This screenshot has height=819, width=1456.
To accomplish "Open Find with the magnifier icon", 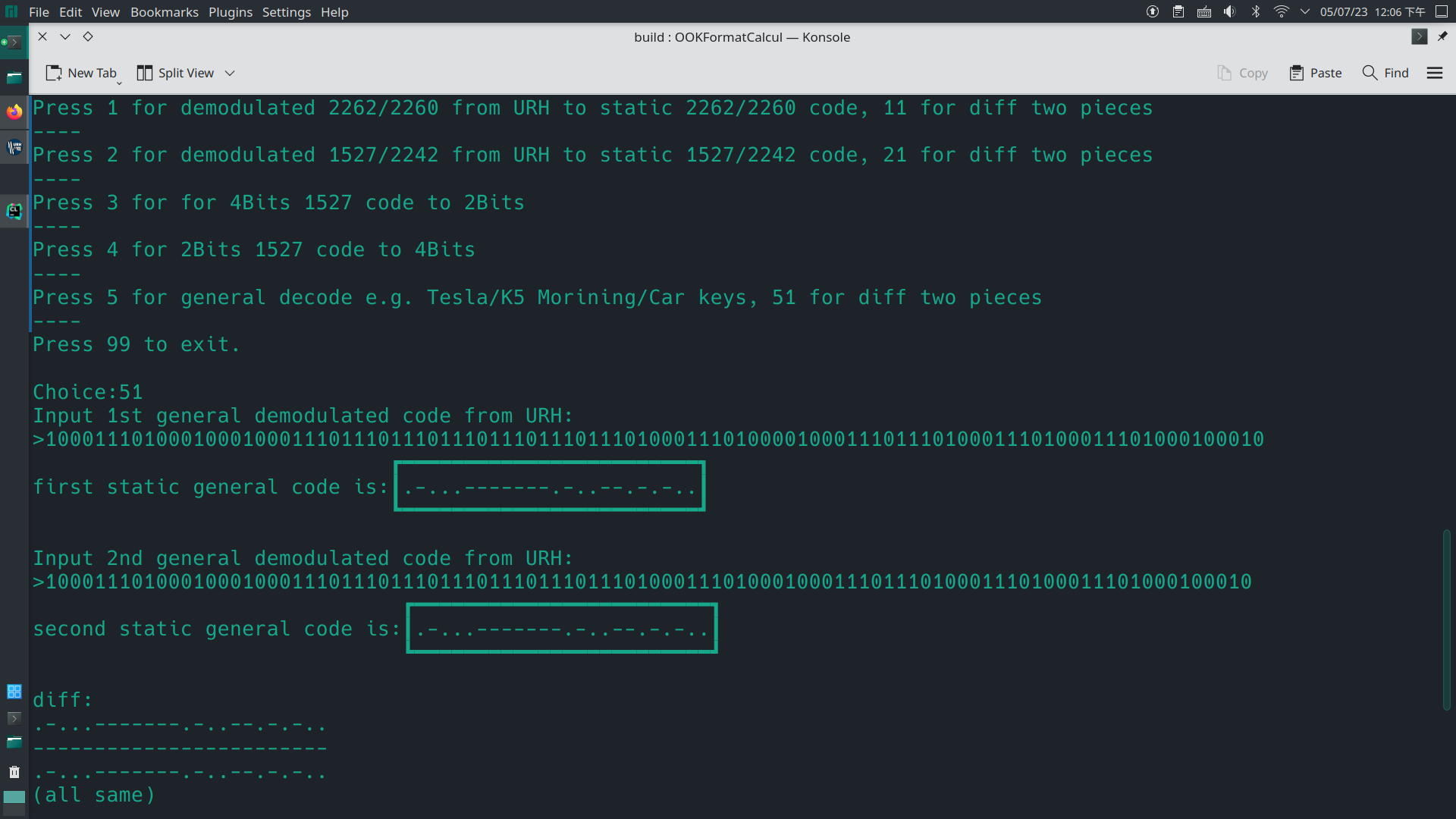I will 1370,73.
